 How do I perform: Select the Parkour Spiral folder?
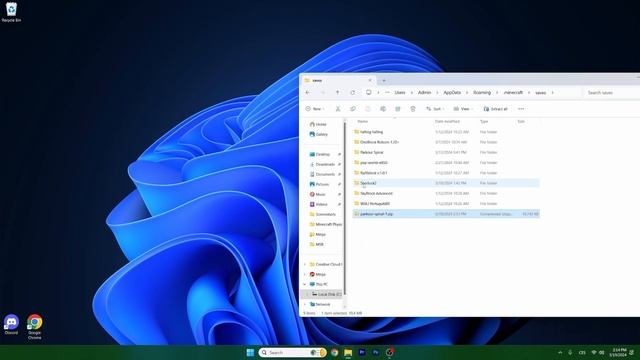pos(446,152)
